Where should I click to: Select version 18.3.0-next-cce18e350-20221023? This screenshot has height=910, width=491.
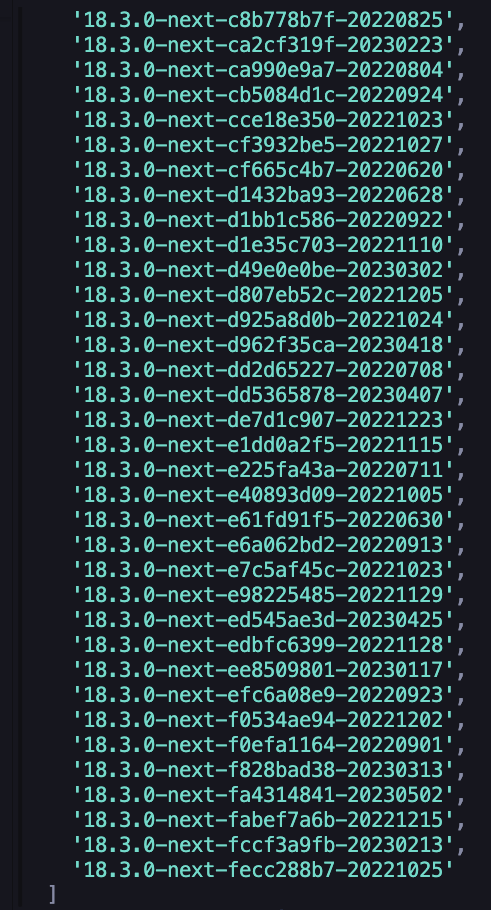263,120
